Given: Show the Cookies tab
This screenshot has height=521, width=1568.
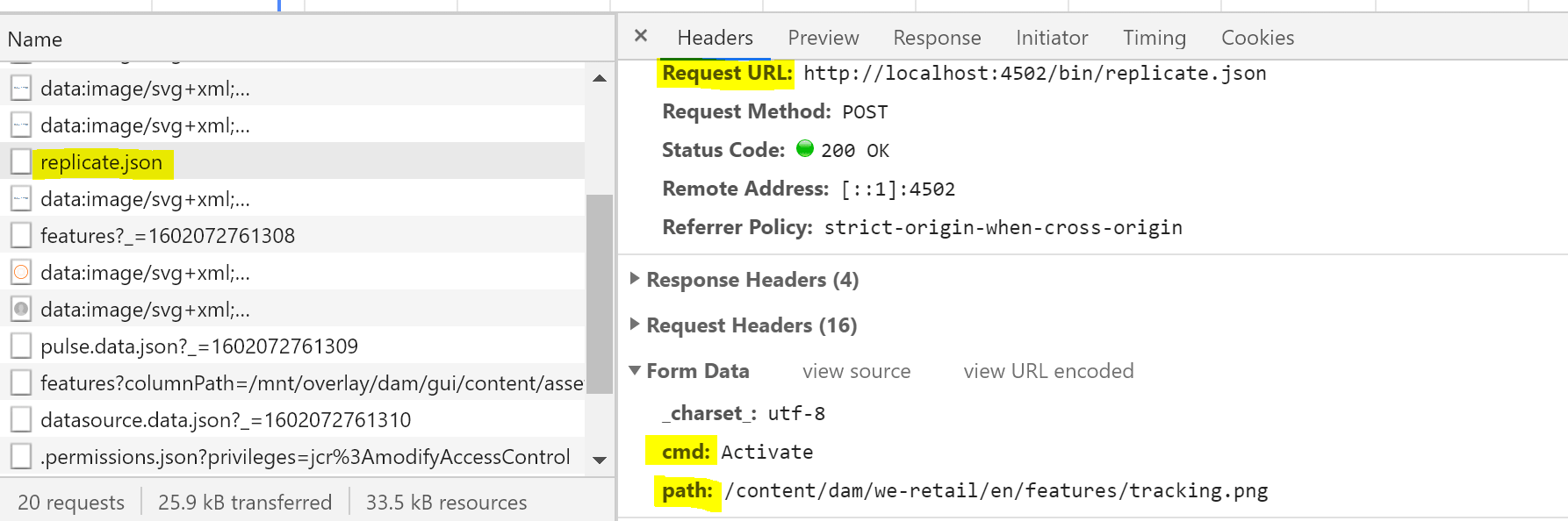Looking at the screenshot, I should tap(1257, 38).
